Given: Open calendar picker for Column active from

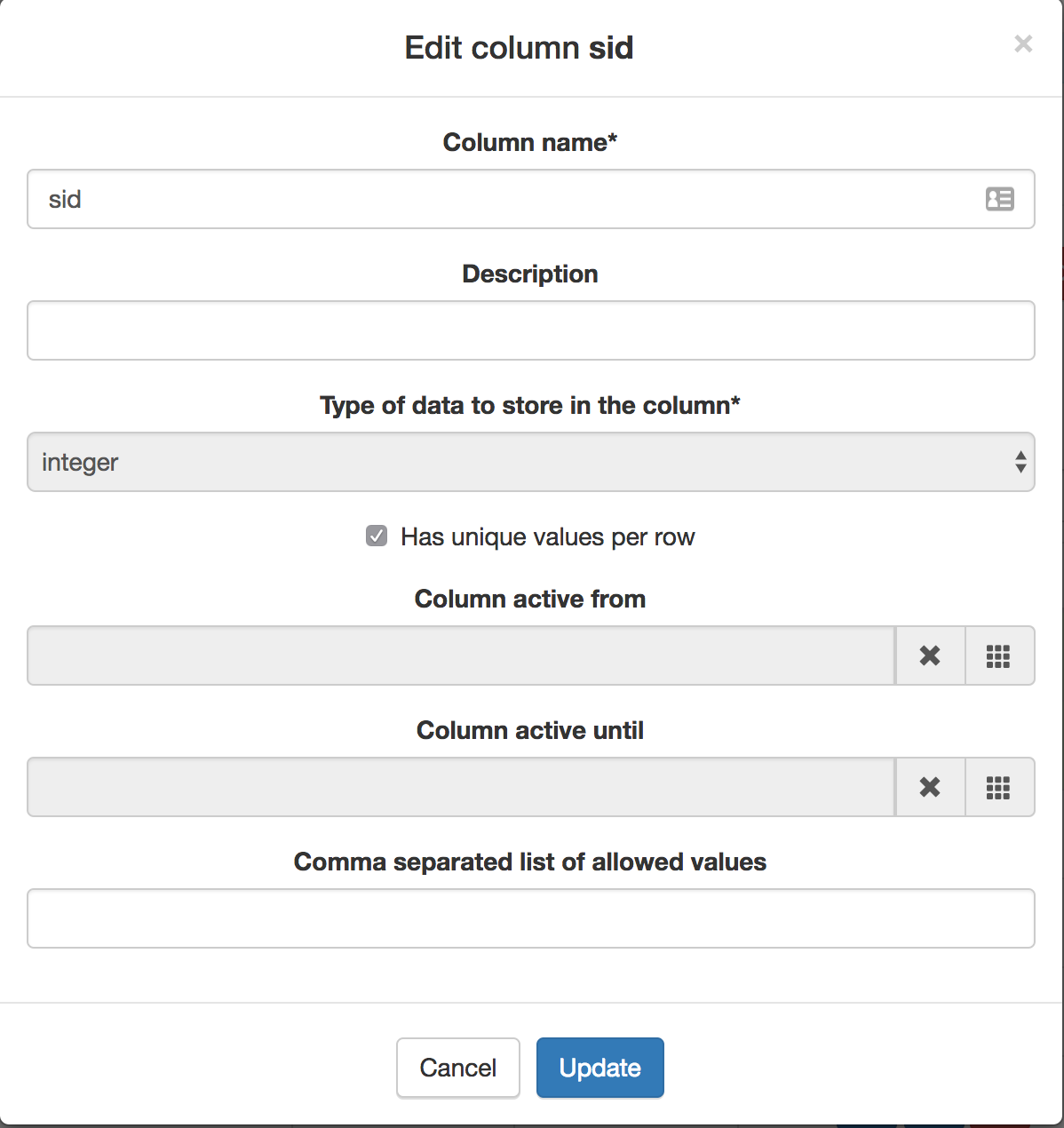Looking at the screenshot, I should (999, 655).
